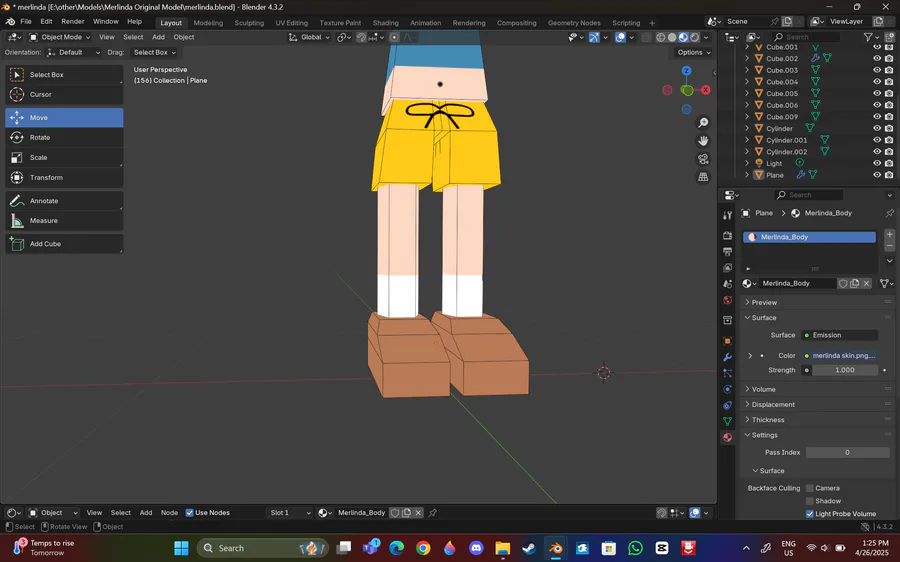
Task: Select the Add Cube tool
Action: point(64,244)
